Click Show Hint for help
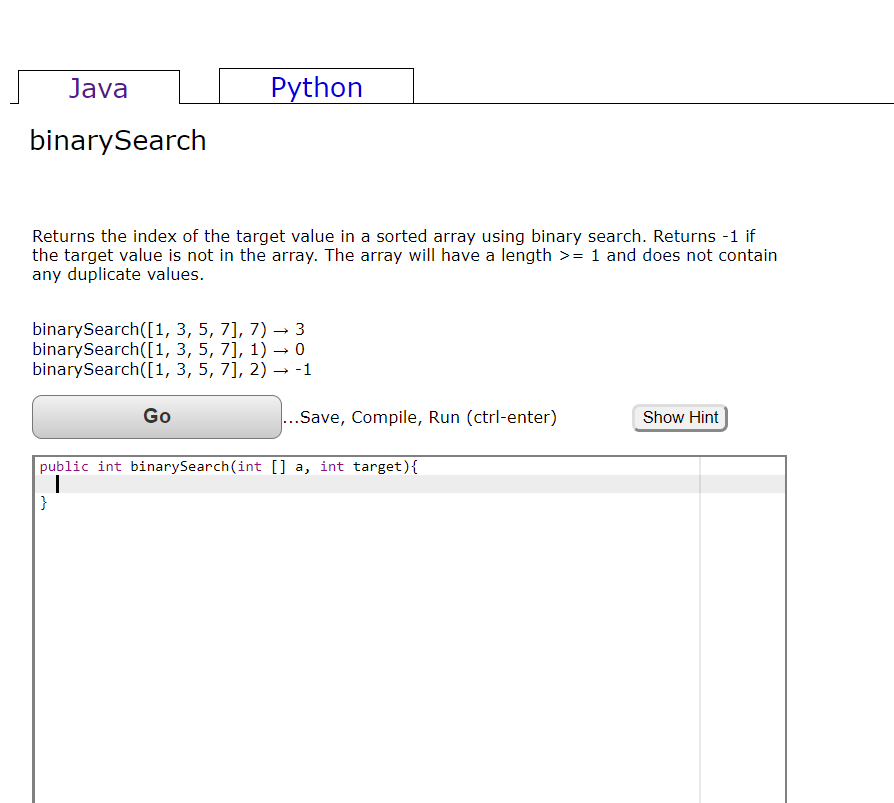 679,417
